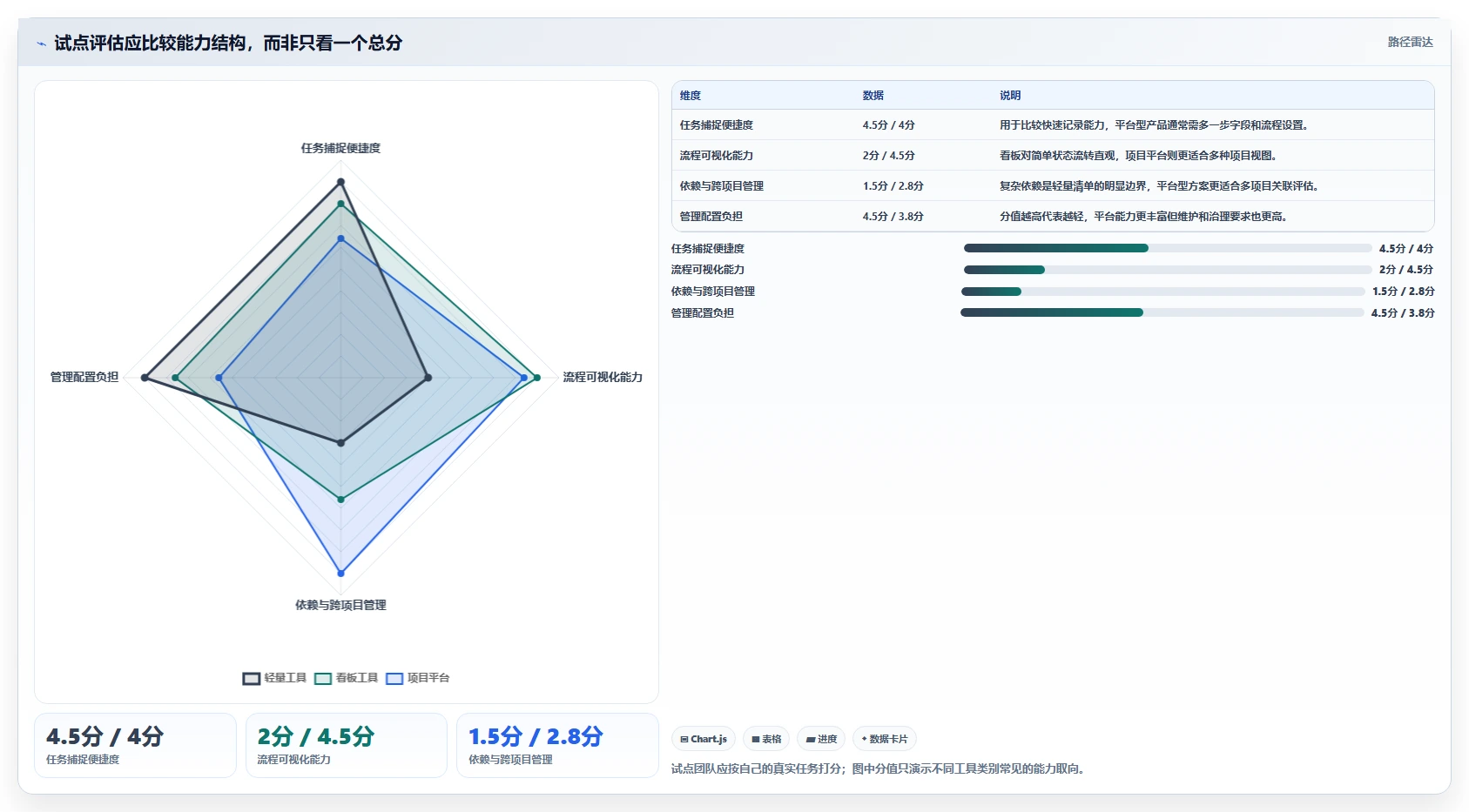Click the 看板工具 point on 流程可视化能力 axis

click(x=536, y=378)
